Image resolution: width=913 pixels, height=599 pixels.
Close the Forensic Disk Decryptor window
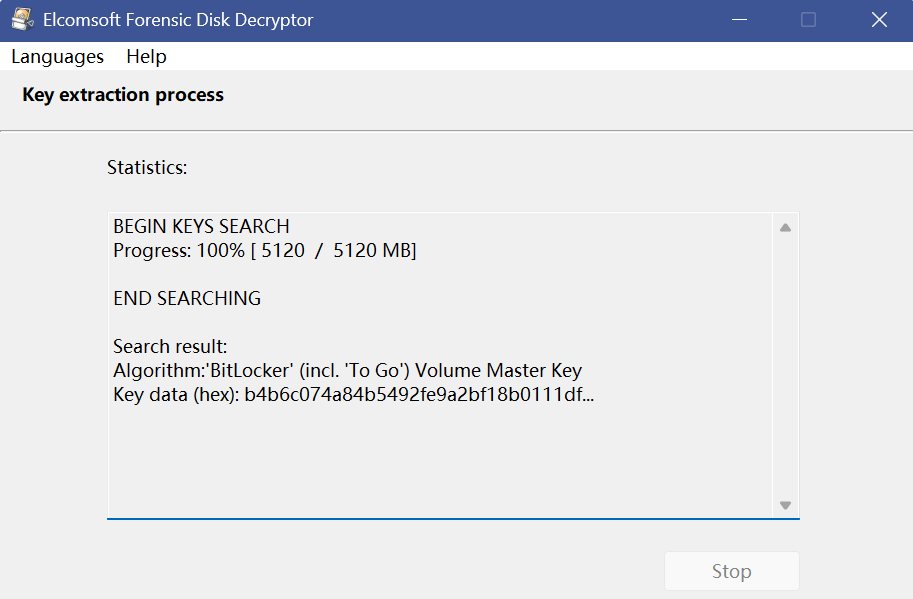879,20
